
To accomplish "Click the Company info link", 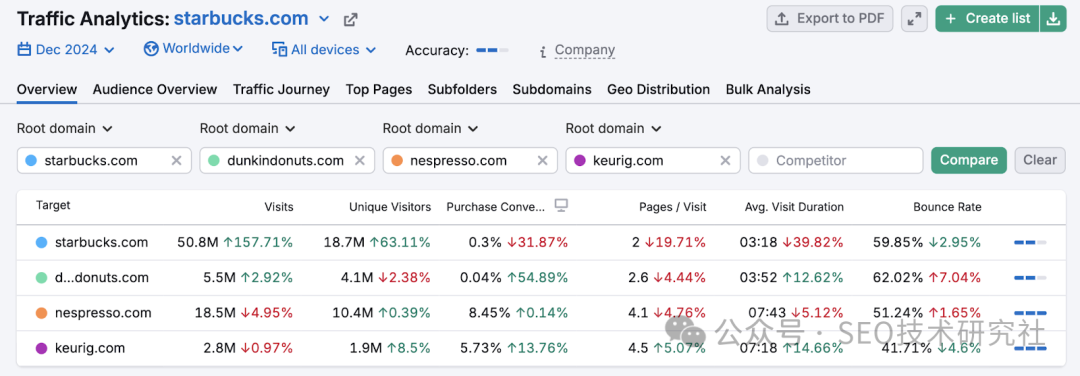I will [x=585, y=50].
